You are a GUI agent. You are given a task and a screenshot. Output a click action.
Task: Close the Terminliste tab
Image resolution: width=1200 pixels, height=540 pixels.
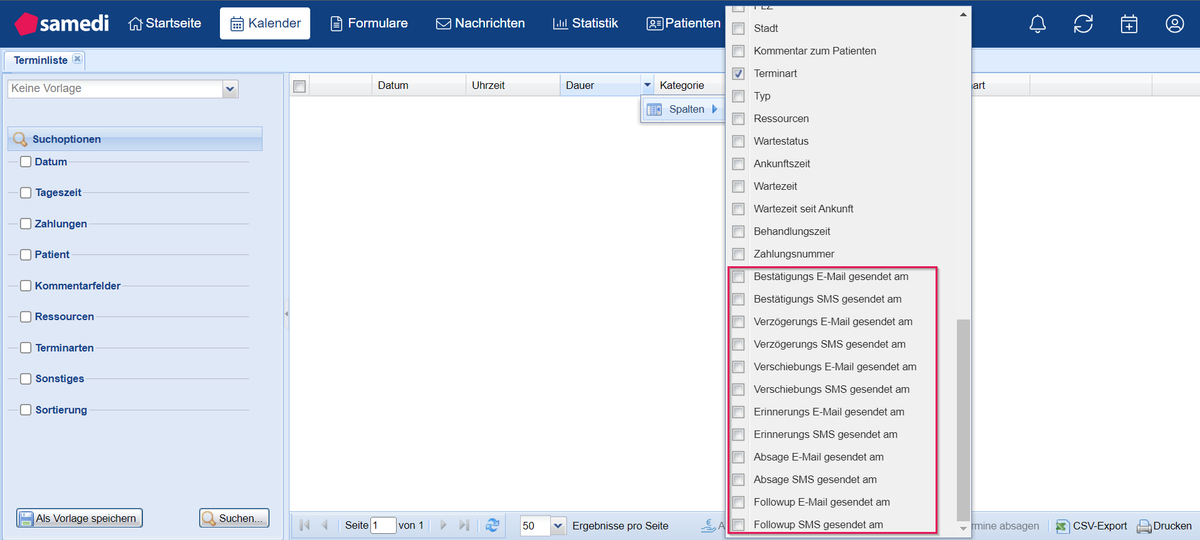(x=78, y=59)
